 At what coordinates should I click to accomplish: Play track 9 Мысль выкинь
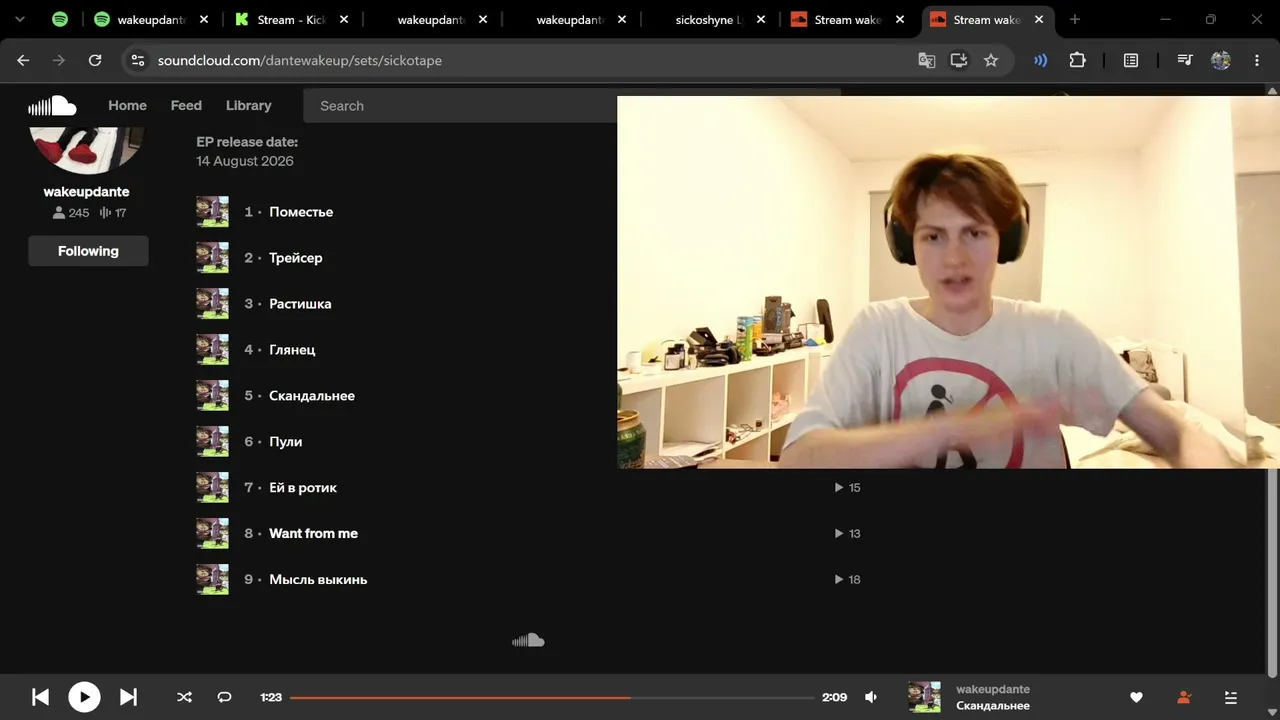[x=318, y=580]
